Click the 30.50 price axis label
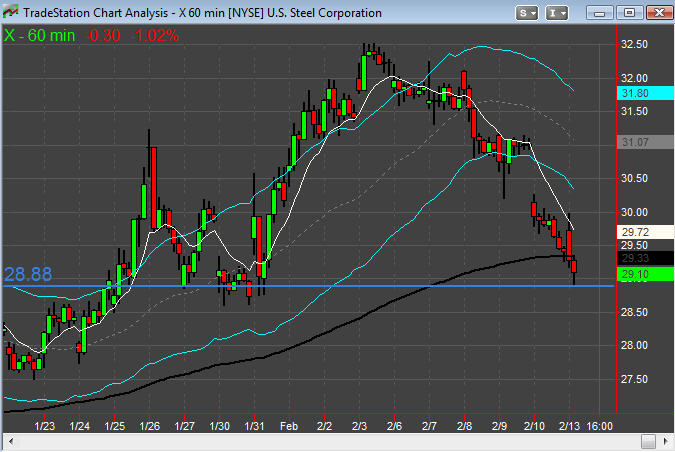The height and width of the screenshot is (452, 675). (634, 178)
